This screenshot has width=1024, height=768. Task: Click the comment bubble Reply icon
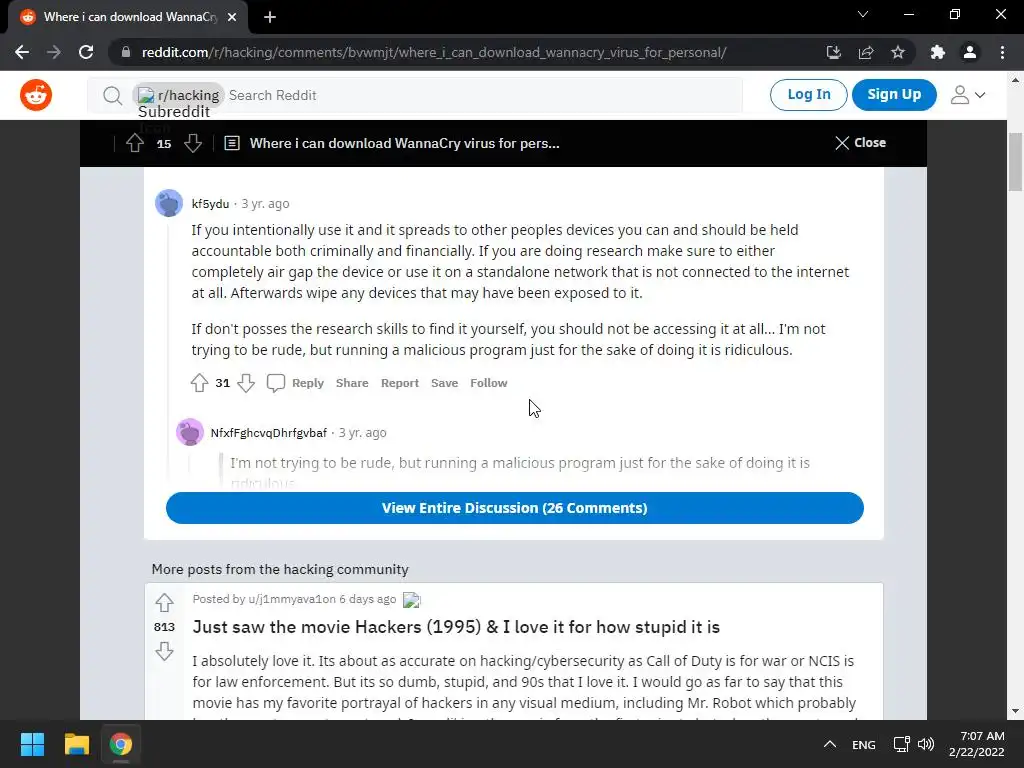[x=276, y=383]
